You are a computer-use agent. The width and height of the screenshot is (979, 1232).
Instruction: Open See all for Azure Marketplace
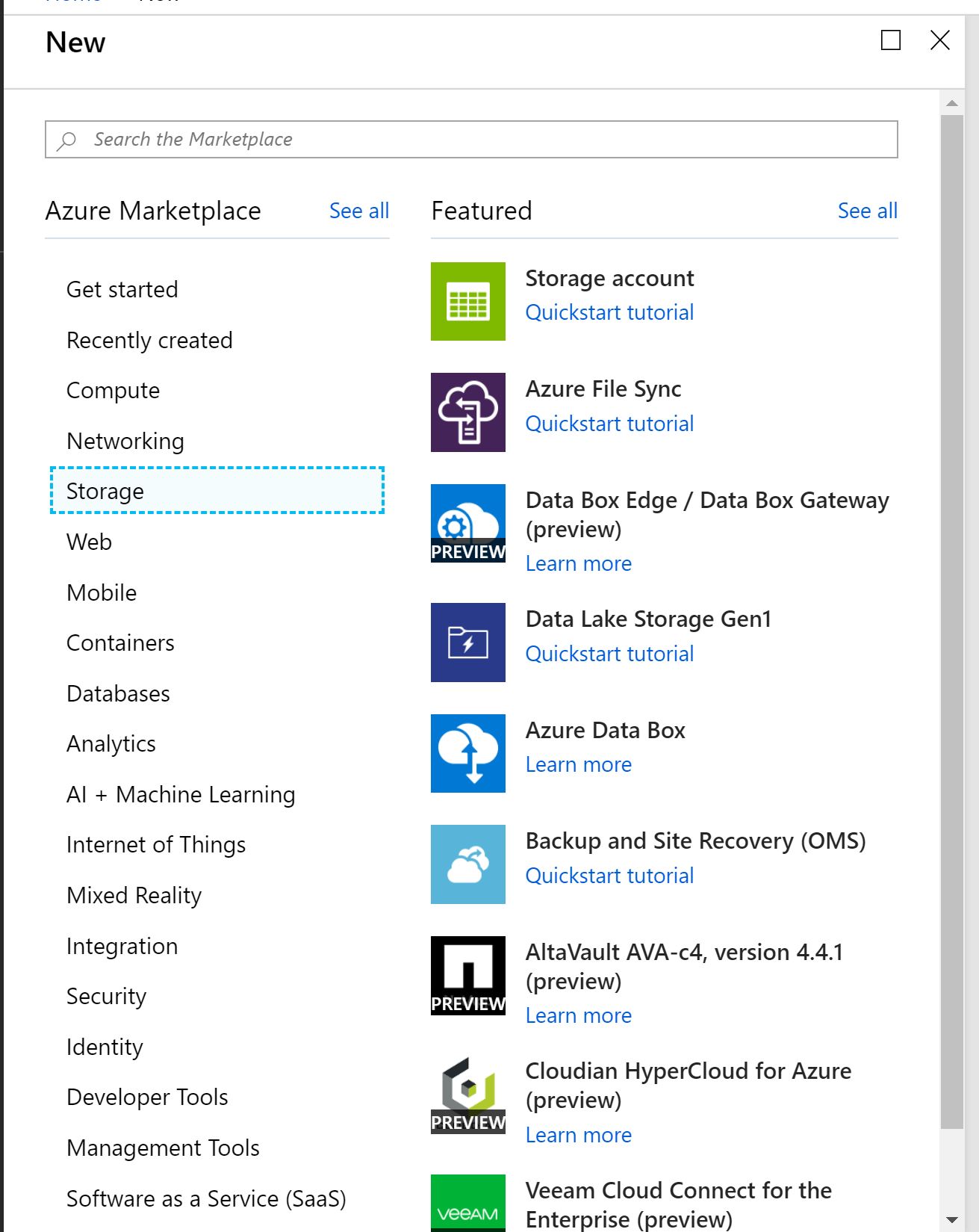coord(359,211)
